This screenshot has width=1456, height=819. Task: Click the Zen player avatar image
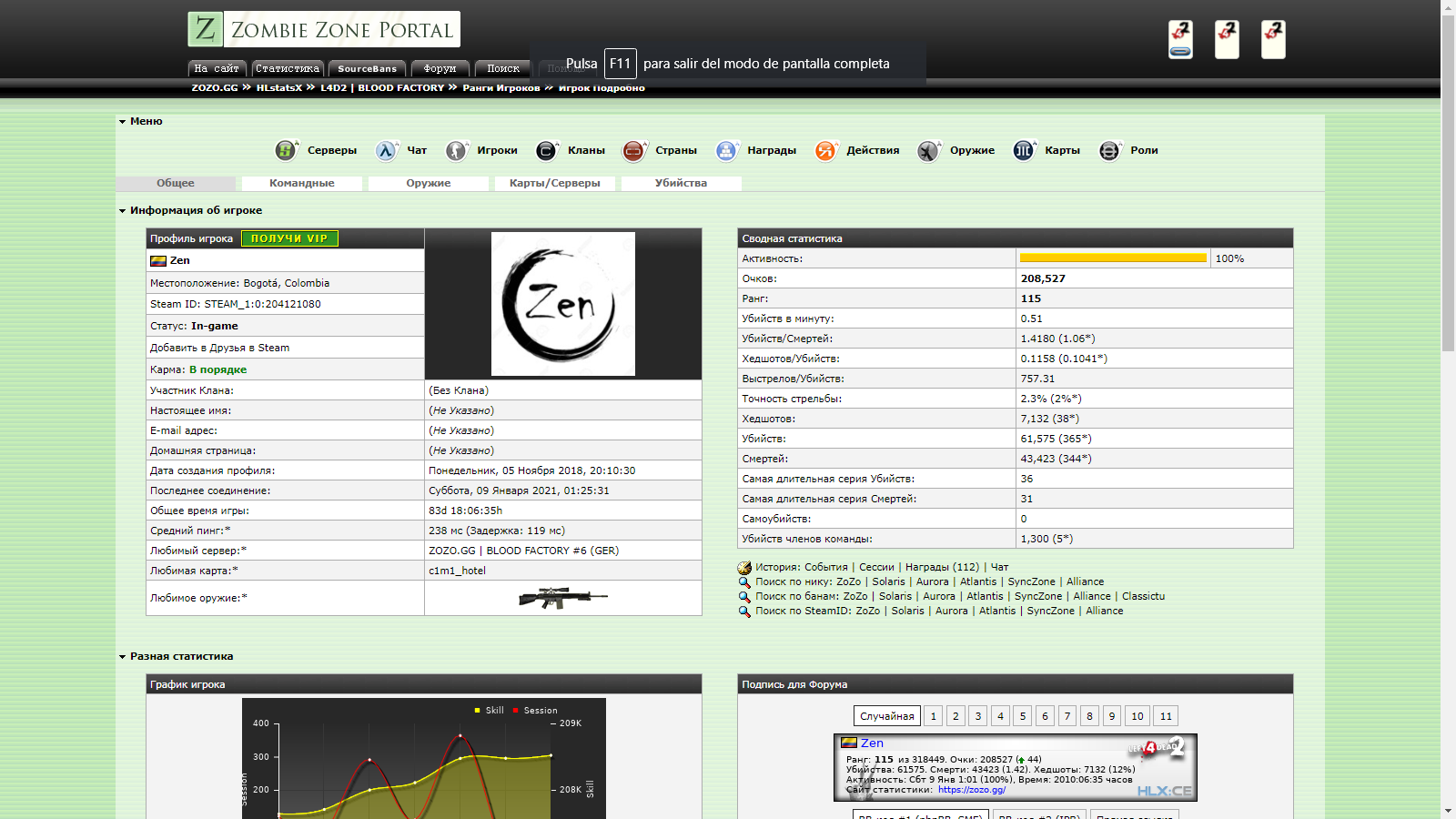(563, 304)
